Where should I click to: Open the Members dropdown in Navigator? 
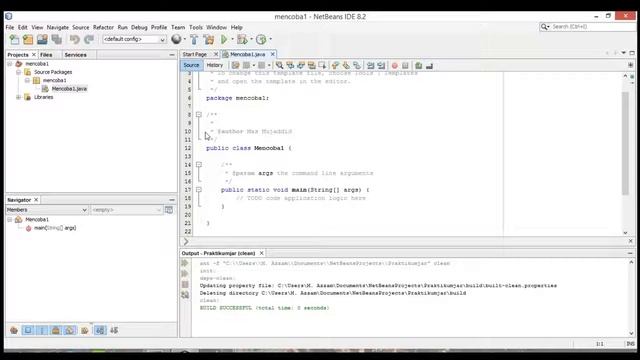click(x=47, y=210)
